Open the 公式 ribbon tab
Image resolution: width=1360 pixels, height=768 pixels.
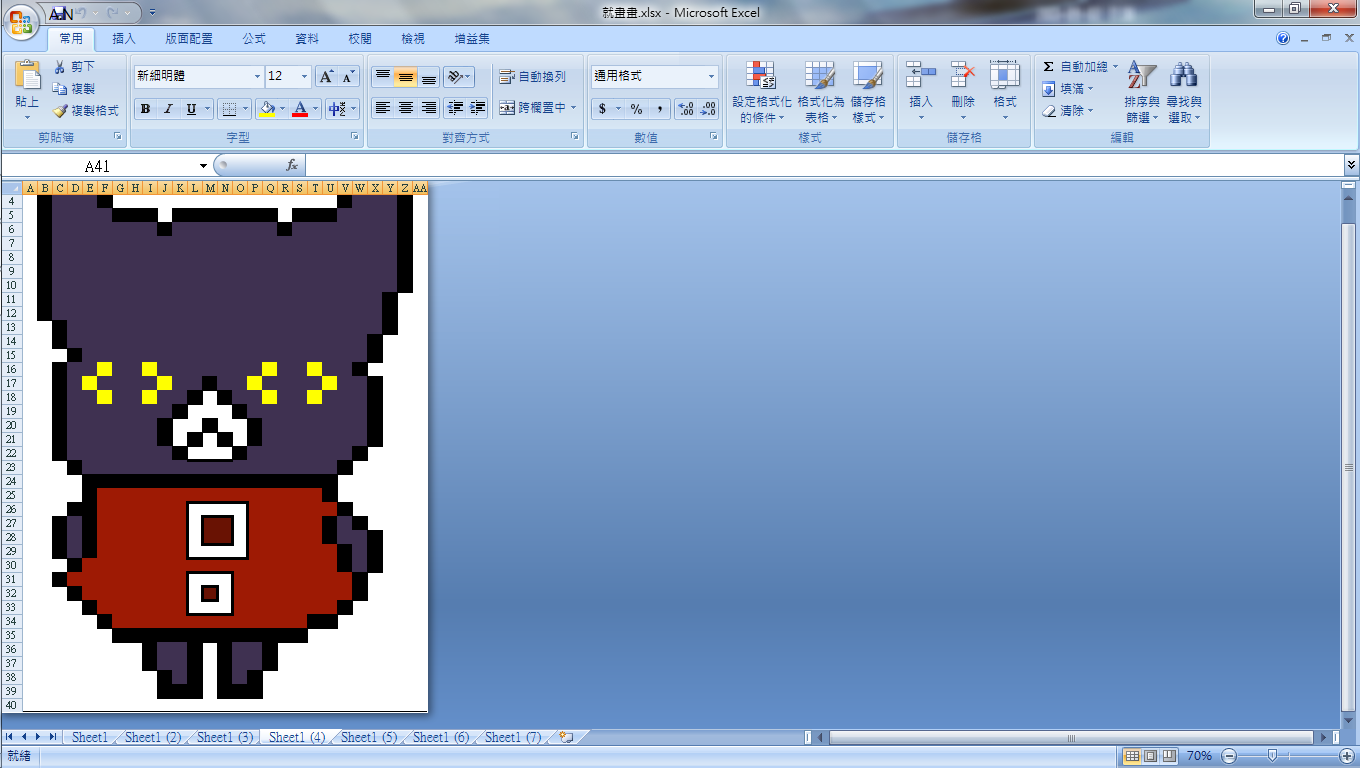pos(254,39)
